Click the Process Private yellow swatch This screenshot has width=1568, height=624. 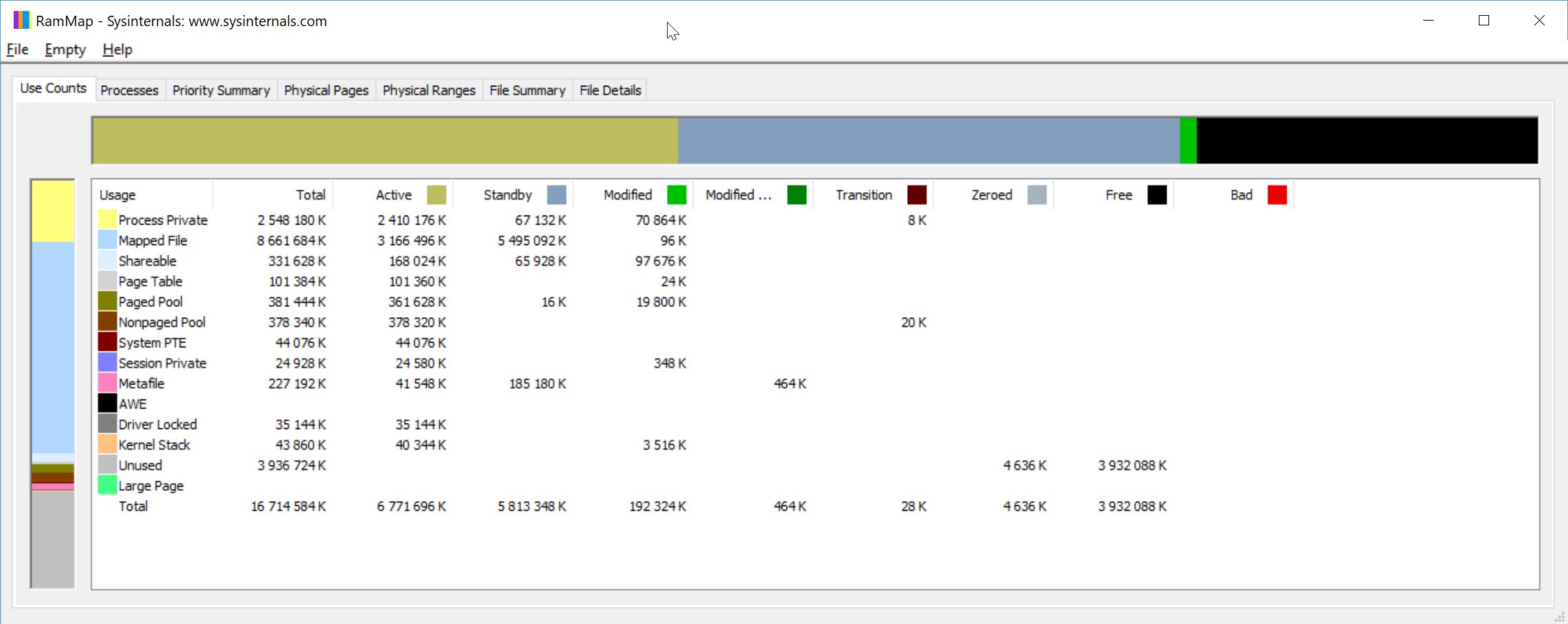tap(107, 220)
